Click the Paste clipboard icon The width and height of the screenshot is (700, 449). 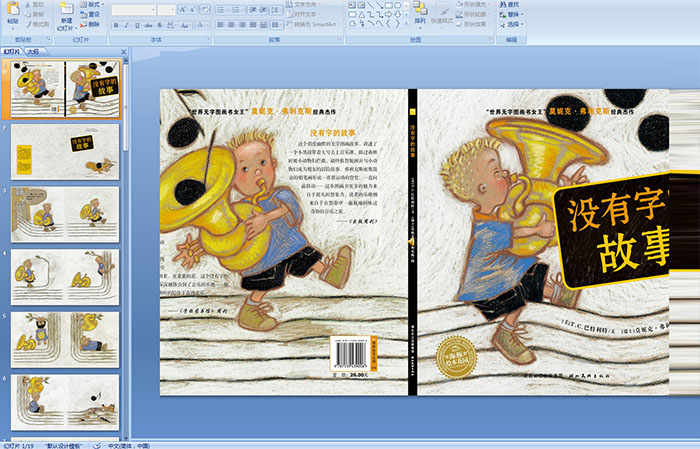tap(13, 8)
